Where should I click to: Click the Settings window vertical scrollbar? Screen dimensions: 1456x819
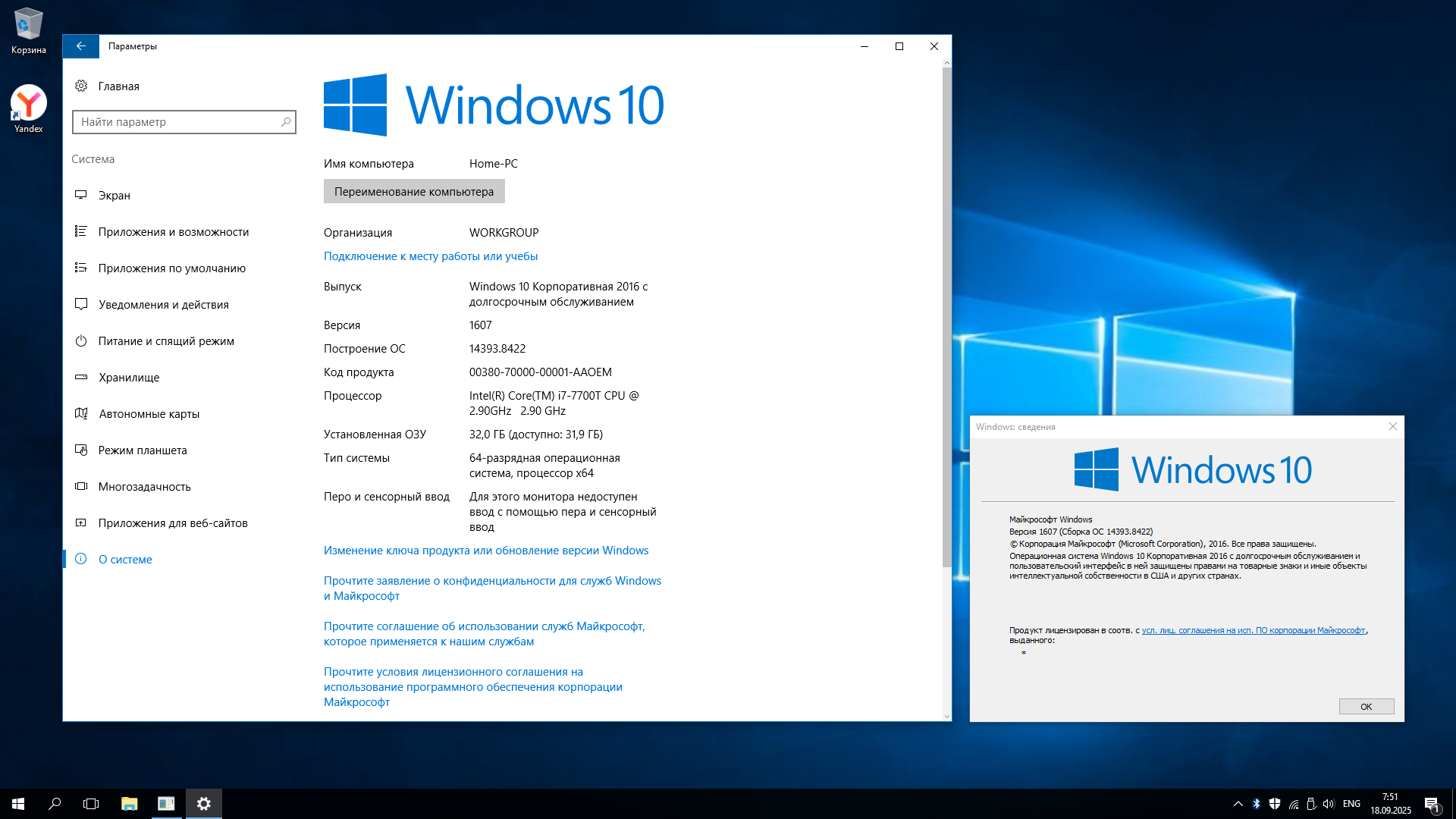(946, 318)
